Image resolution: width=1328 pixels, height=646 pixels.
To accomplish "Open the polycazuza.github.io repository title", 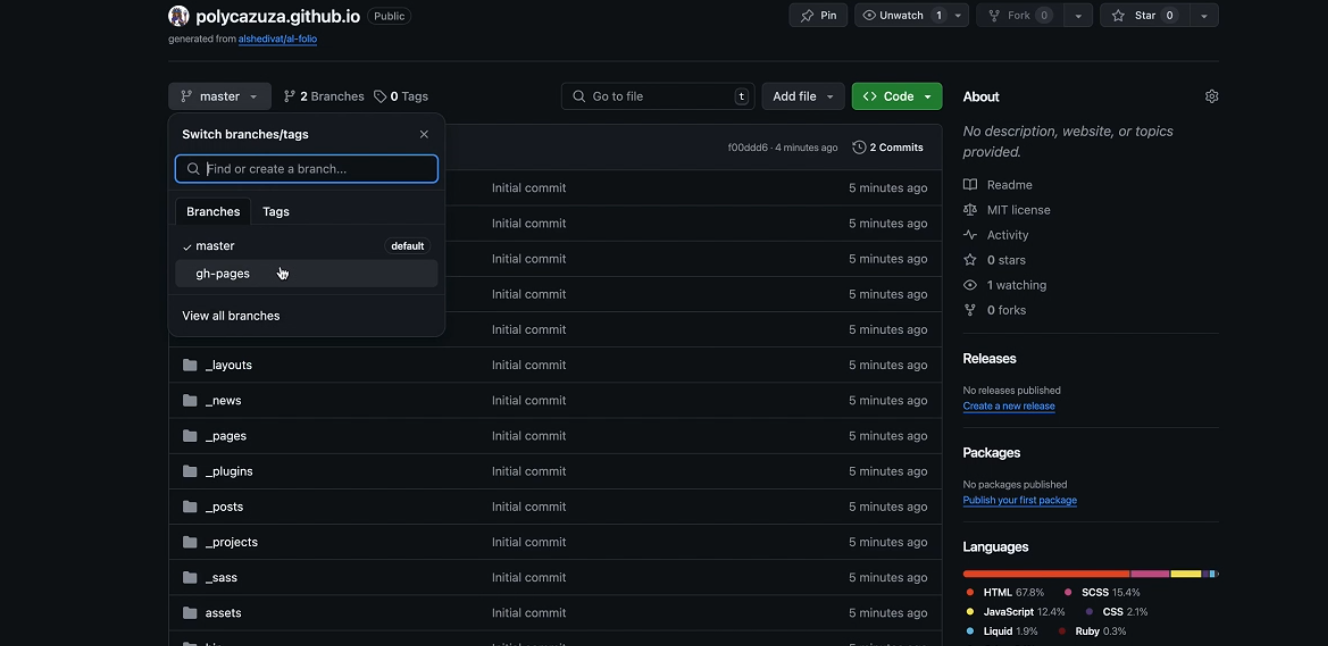I will [x=278, y=16].
